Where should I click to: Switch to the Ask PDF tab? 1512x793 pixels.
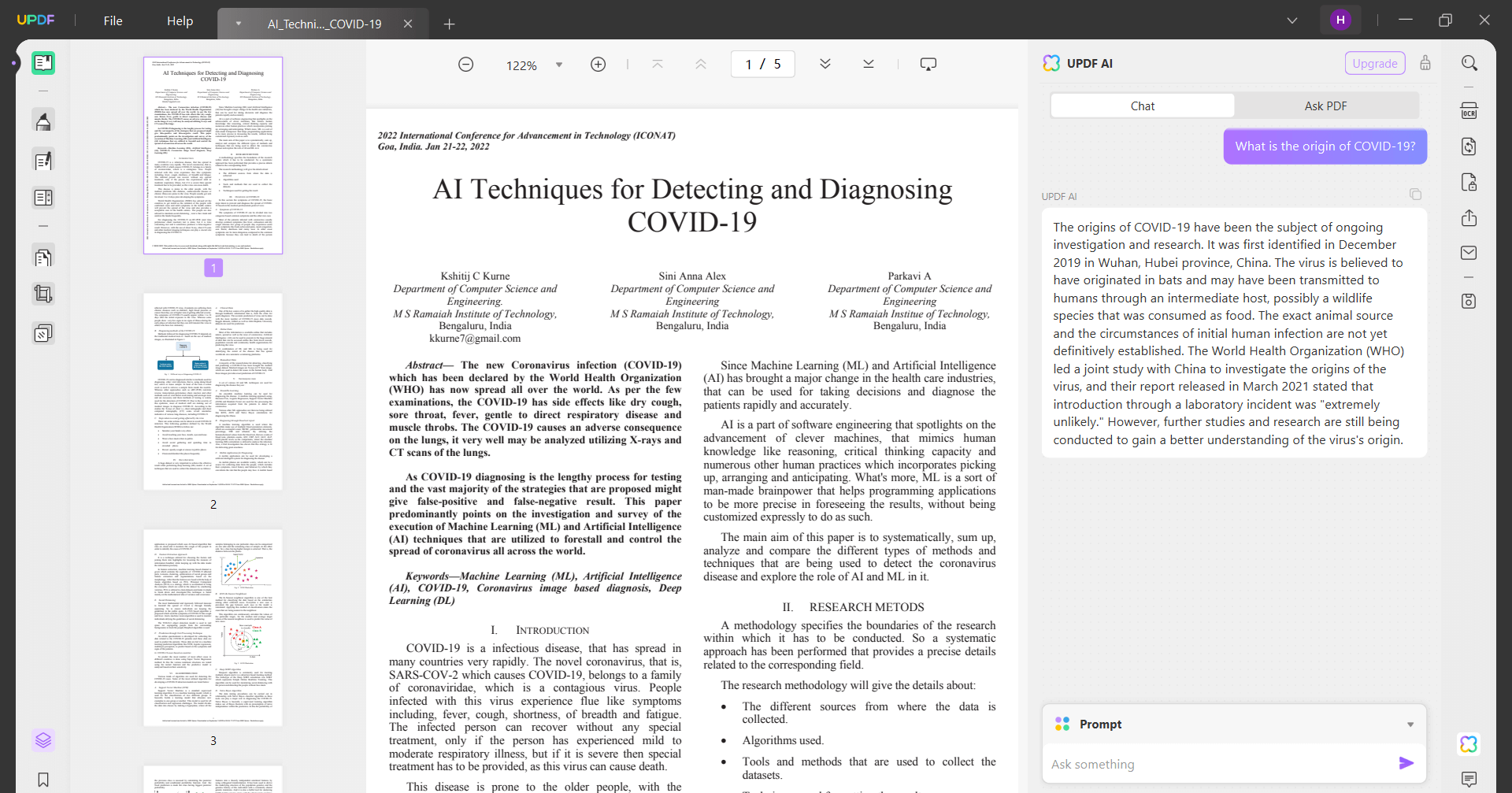pyautogui.click(x=1326, y=105)
